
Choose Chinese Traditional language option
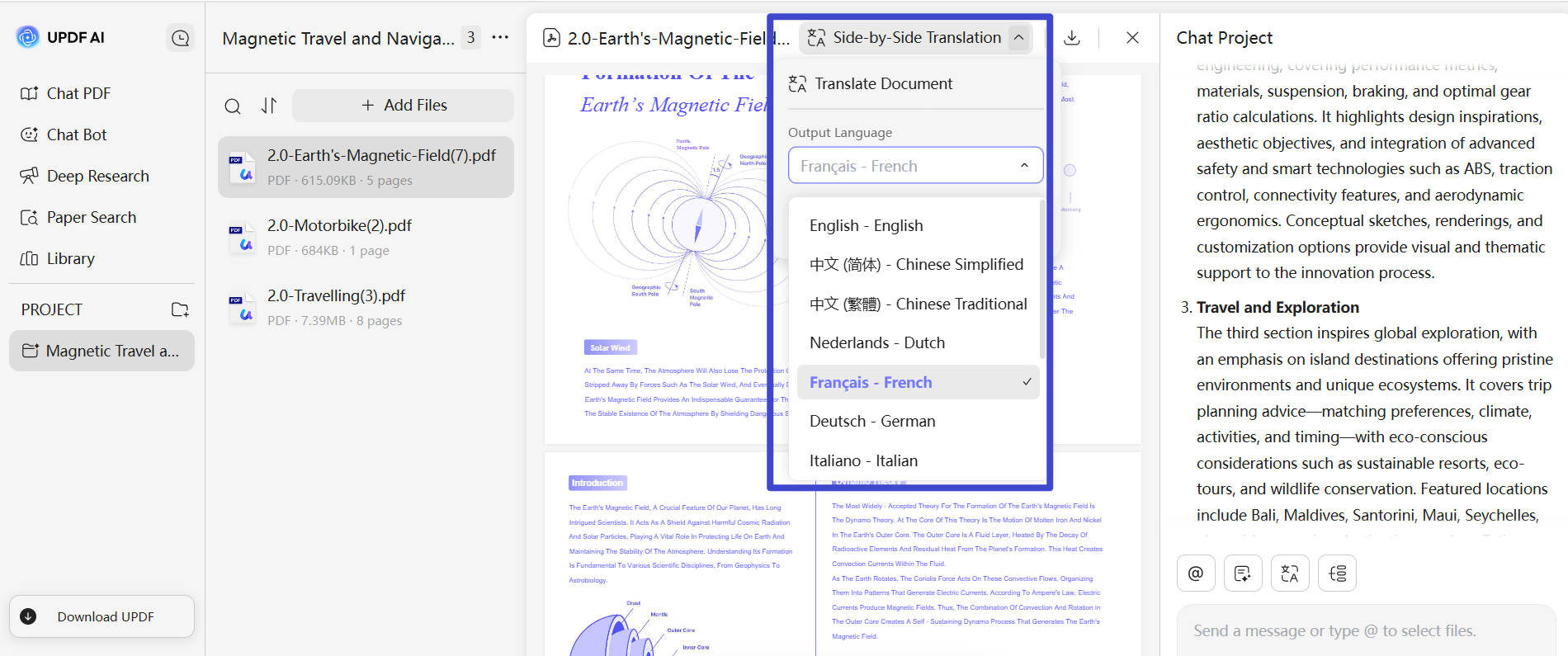pos(918,304)
